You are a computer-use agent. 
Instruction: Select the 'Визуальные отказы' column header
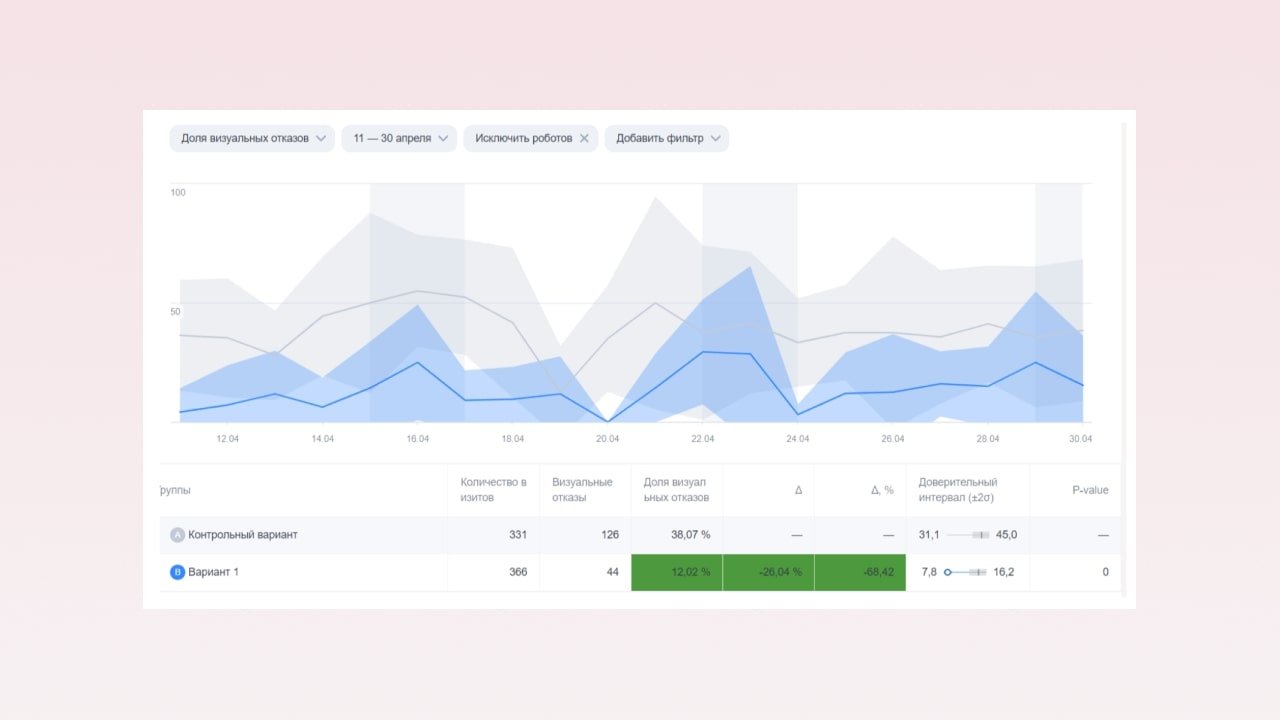click(583, 490)
